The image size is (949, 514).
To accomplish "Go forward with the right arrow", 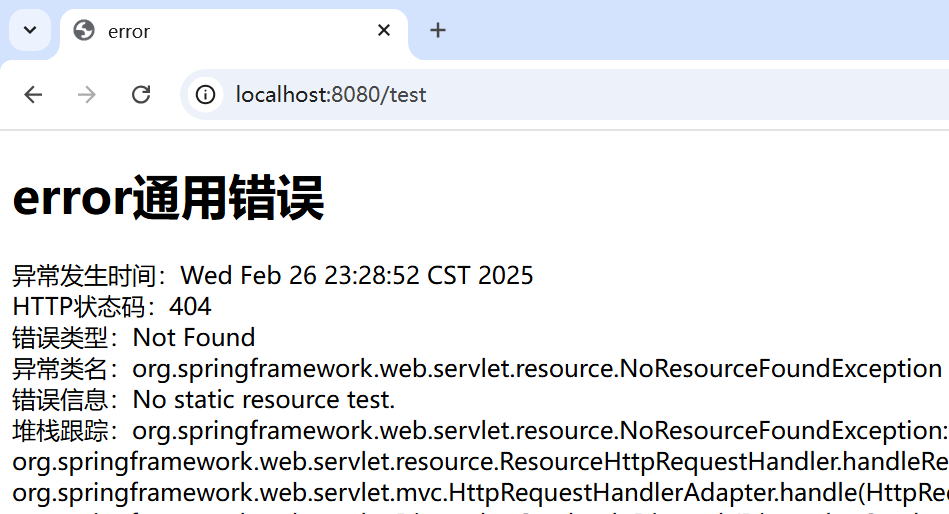I will click(87, 94).
